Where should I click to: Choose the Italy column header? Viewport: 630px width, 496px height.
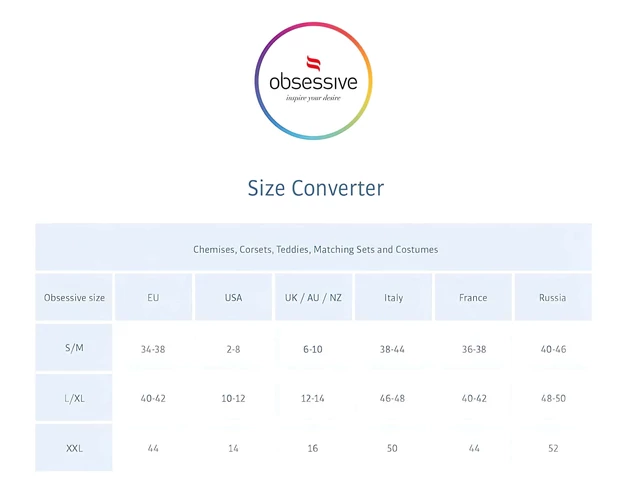click(393, 298)
